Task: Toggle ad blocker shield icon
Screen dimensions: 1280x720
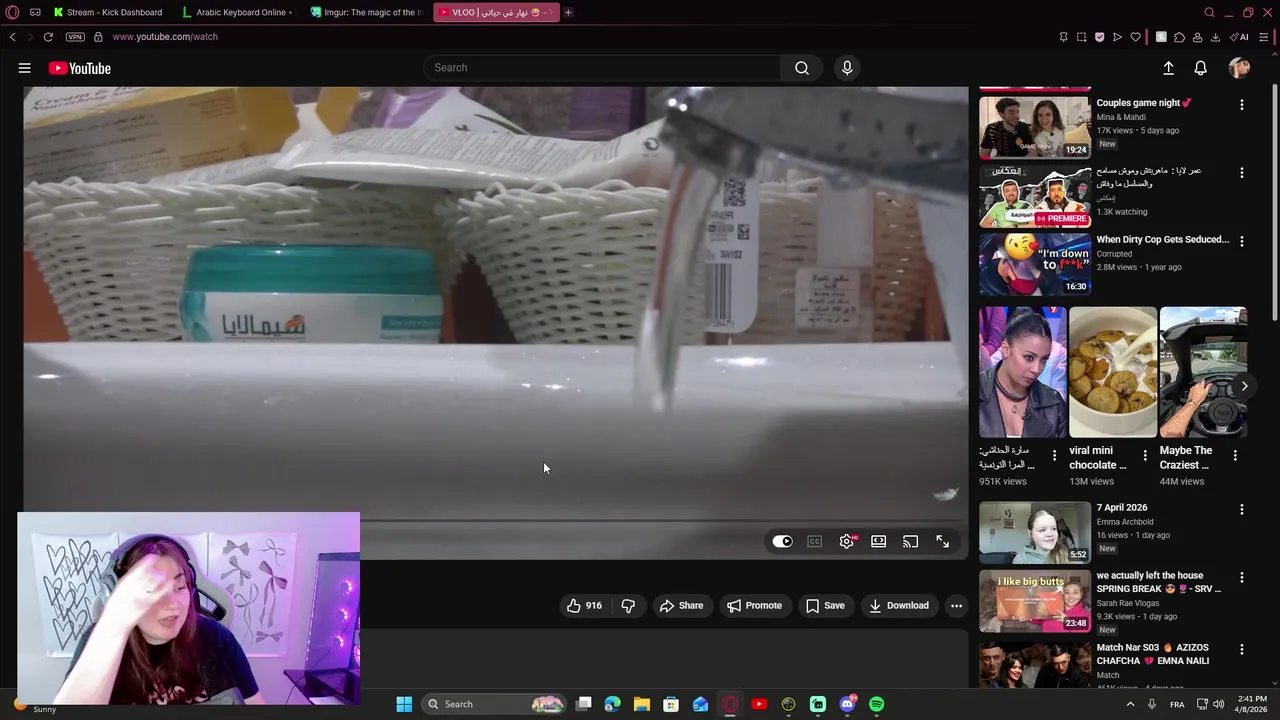Action: (x=1099, y=37)
